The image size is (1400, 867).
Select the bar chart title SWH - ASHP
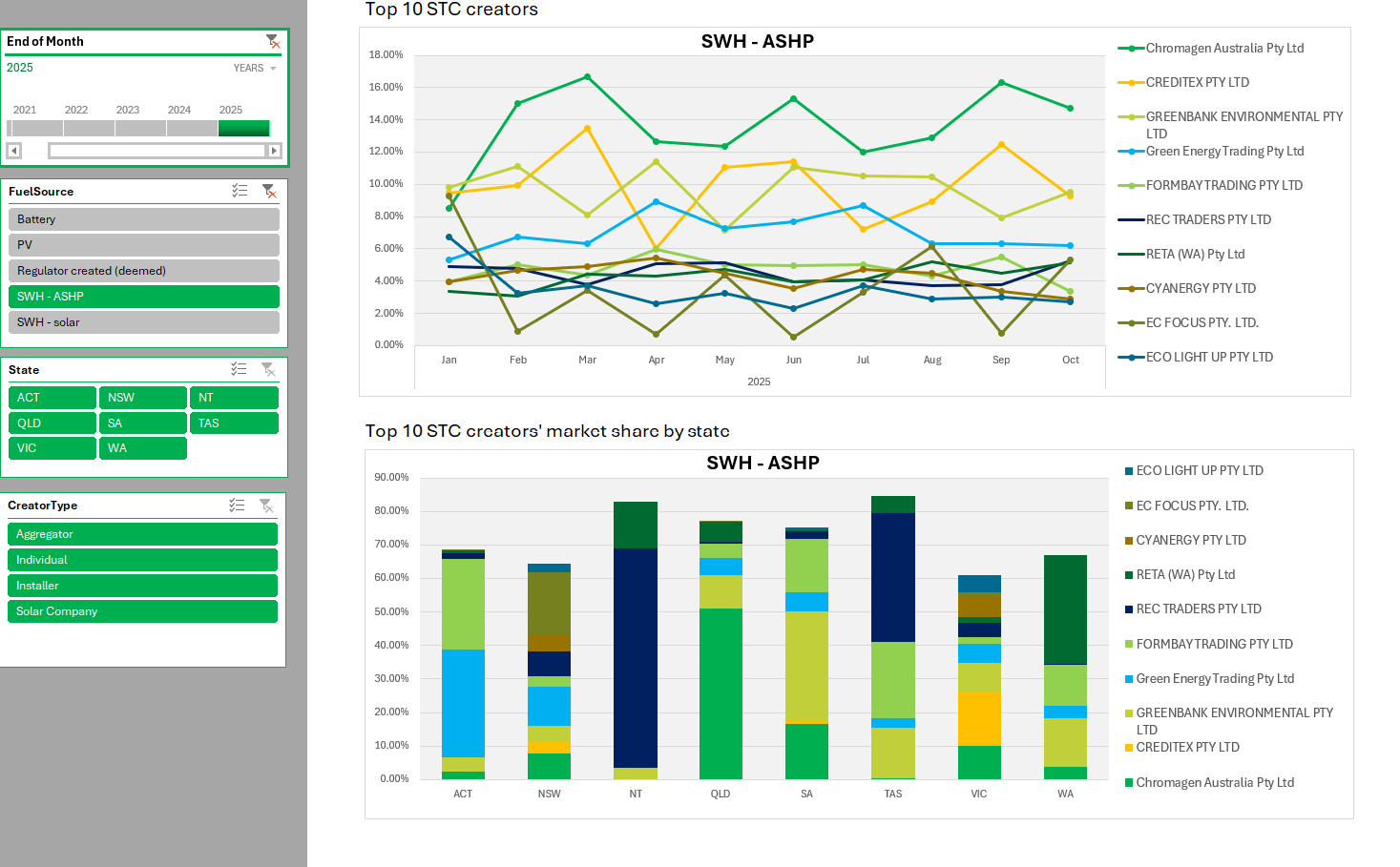click(763, 463)
